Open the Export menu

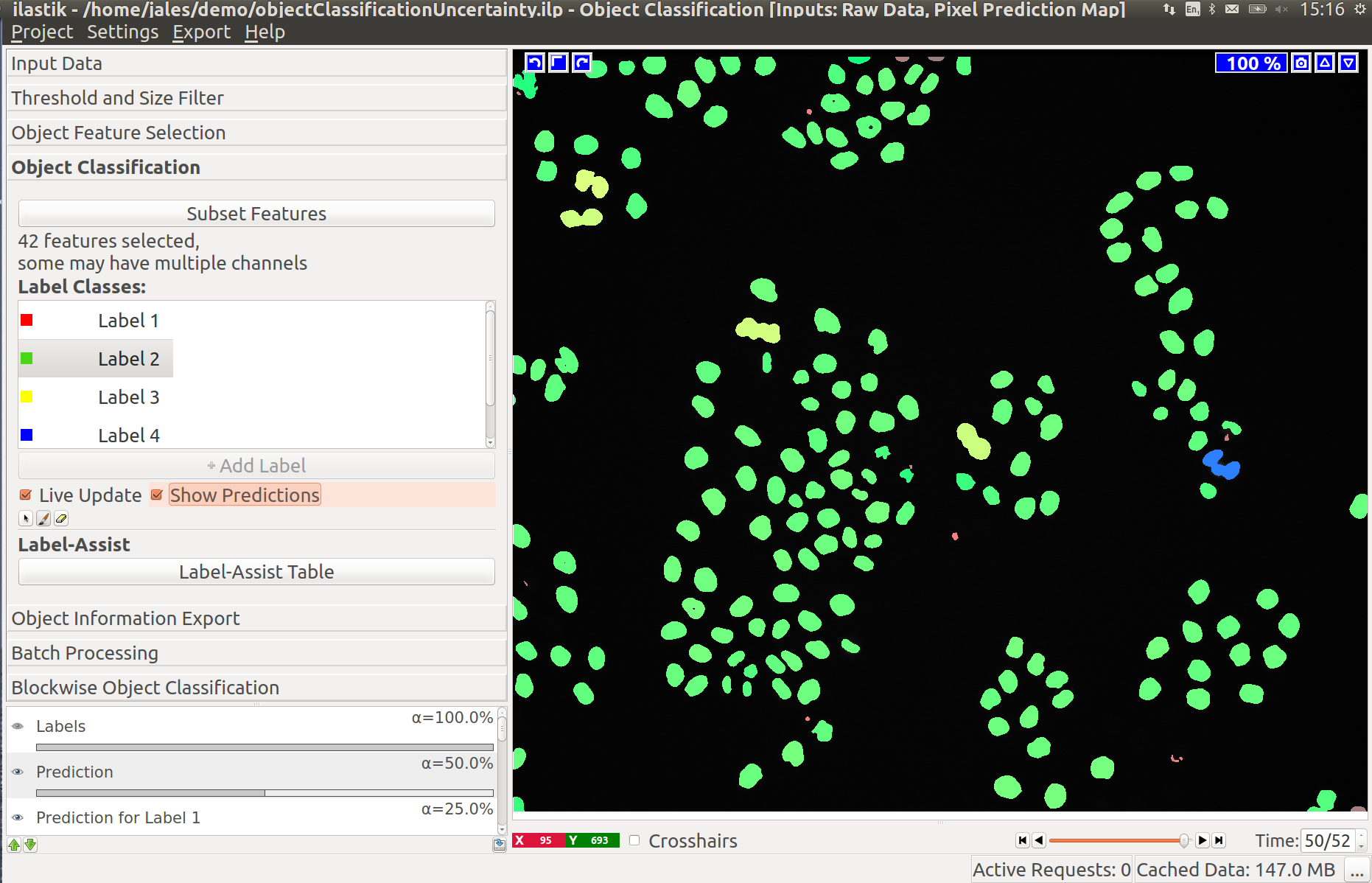click(201, 32)
